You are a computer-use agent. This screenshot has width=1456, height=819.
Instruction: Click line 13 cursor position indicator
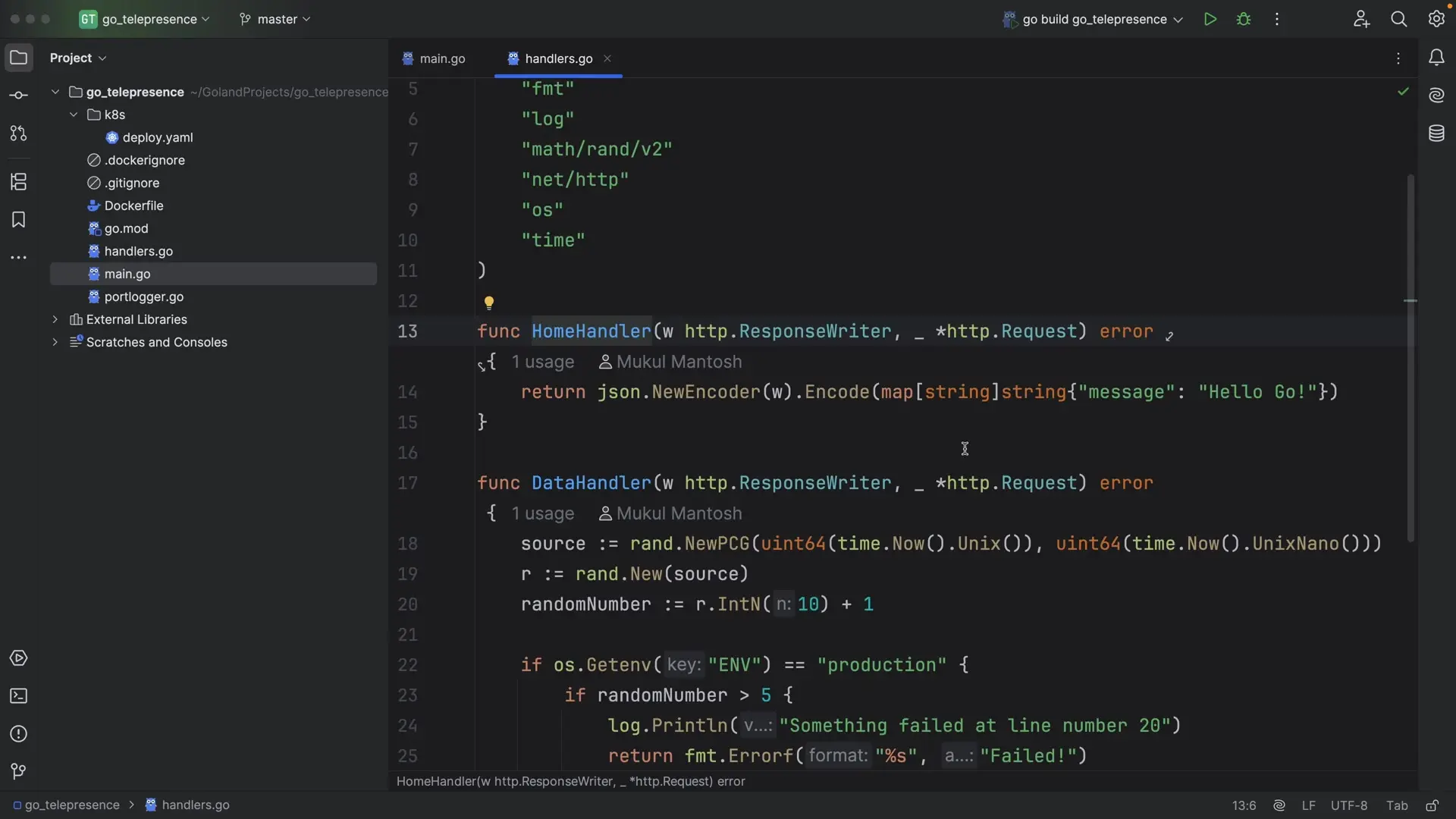(1244, 805)
